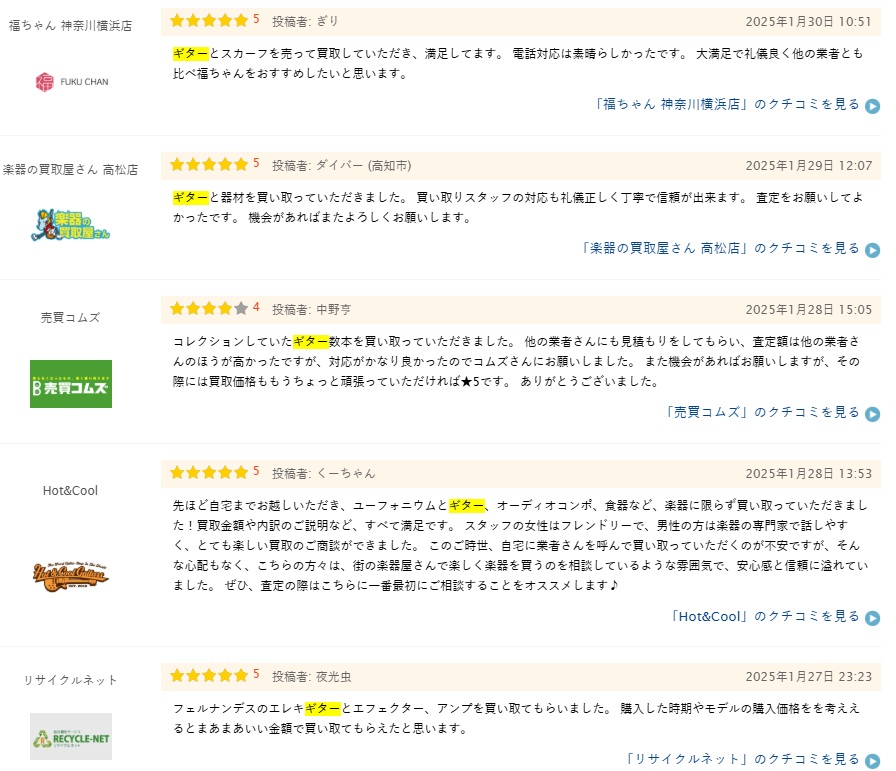Open 「売買コムズ」のクチコミを見る link

coord(762,412)
